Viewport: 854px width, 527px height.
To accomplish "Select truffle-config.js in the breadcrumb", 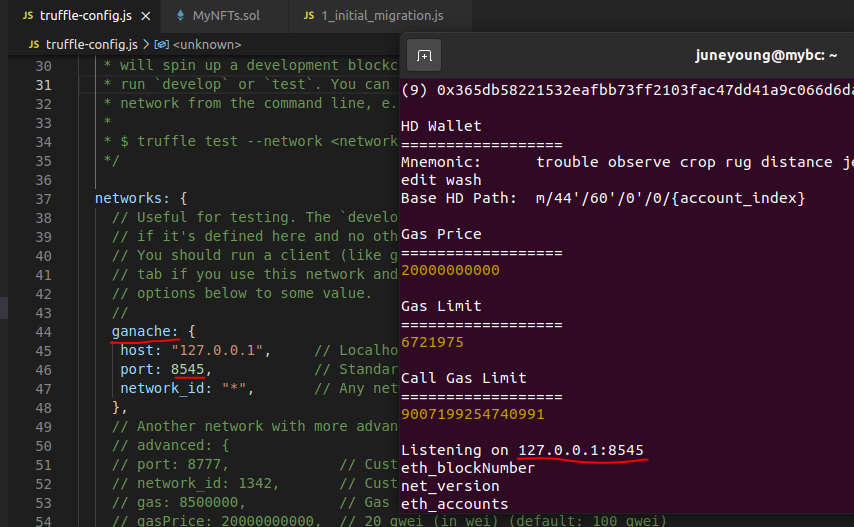I will click(x=92, y=45).
